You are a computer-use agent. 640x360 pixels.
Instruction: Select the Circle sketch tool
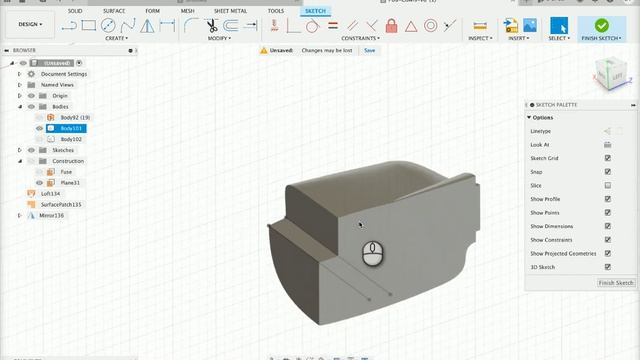[x=108, y=26]
